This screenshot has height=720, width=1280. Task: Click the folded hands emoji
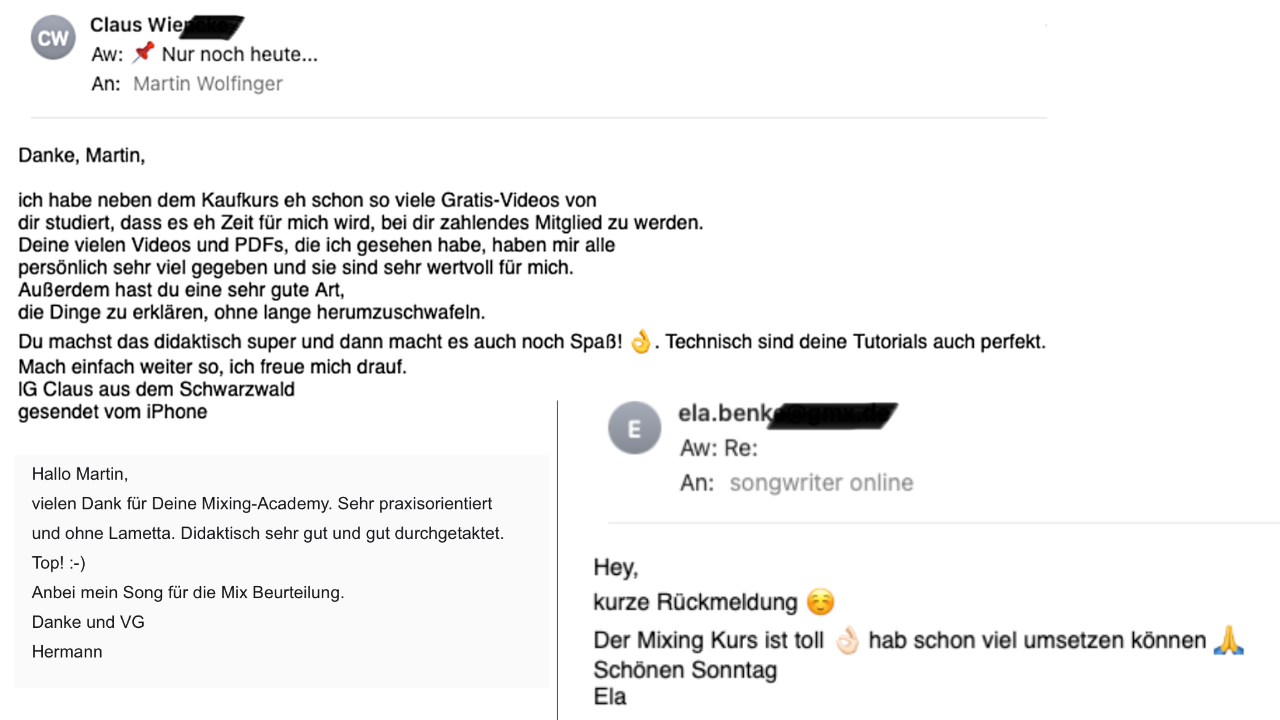tap(1228, 640)
